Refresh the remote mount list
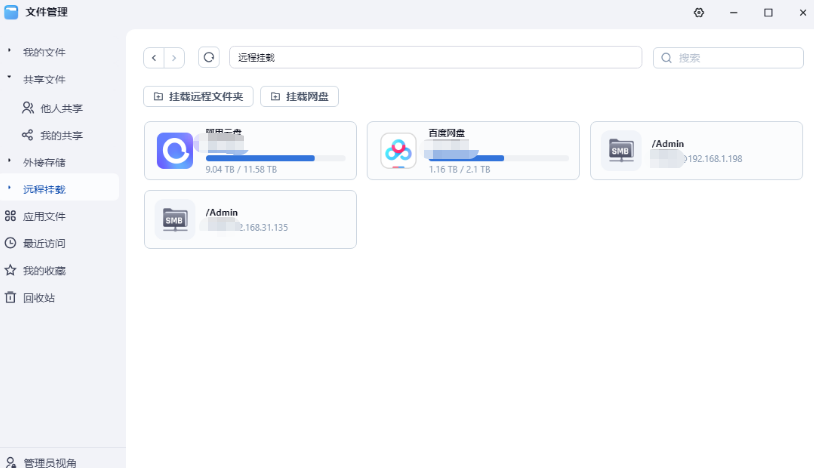Screen dimensions: 814x468 (209, 57)
